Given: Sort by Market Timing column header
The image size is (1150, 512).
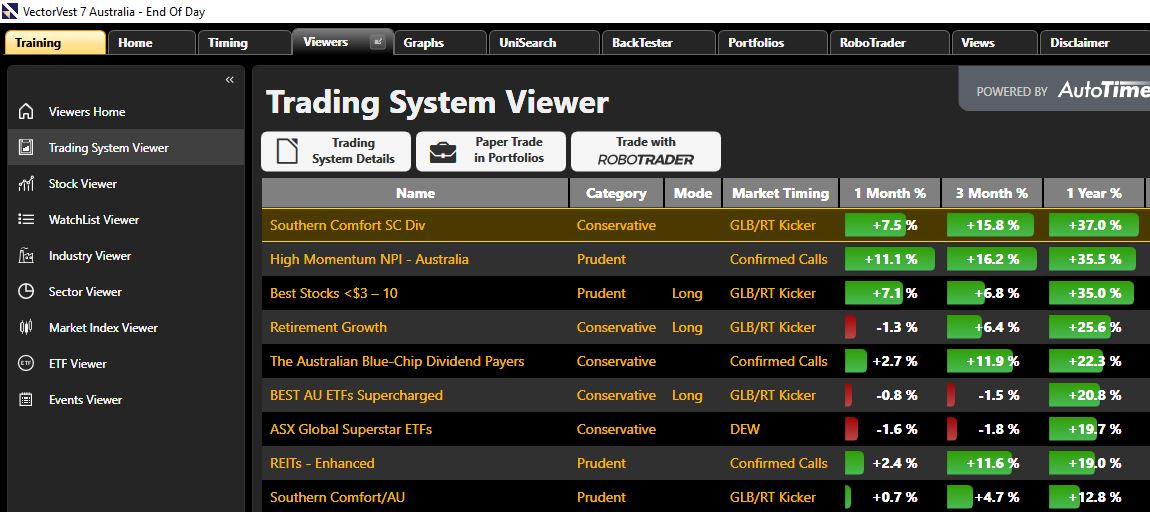Looking at the screenshot, I should [x=780, y=193].
